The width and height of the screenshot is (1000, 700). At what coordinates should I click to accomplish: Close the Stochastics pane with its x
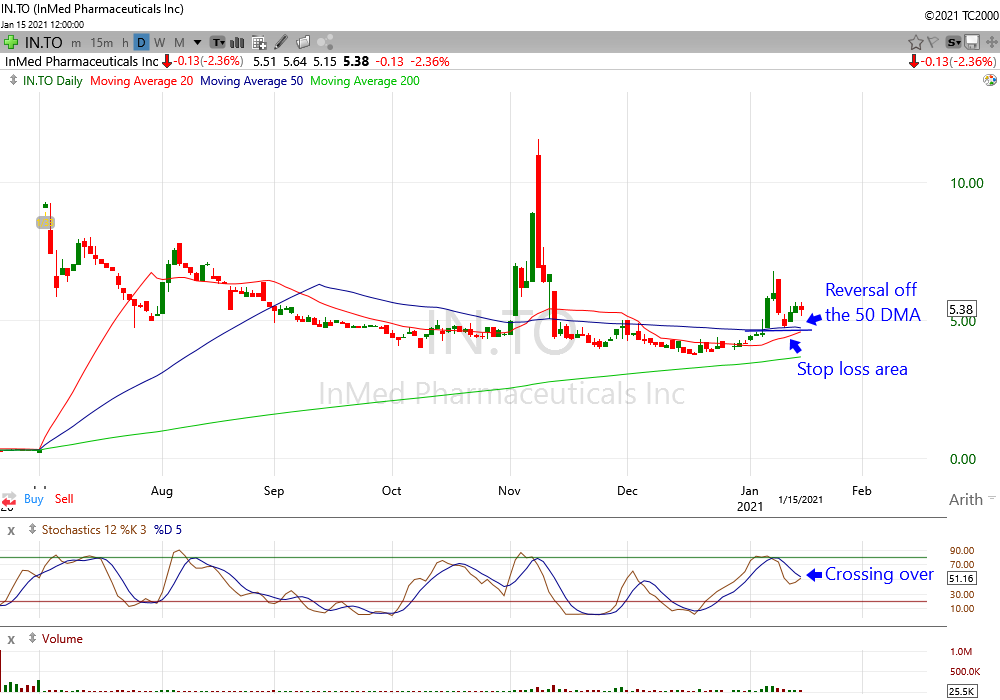tap(11, 530)
